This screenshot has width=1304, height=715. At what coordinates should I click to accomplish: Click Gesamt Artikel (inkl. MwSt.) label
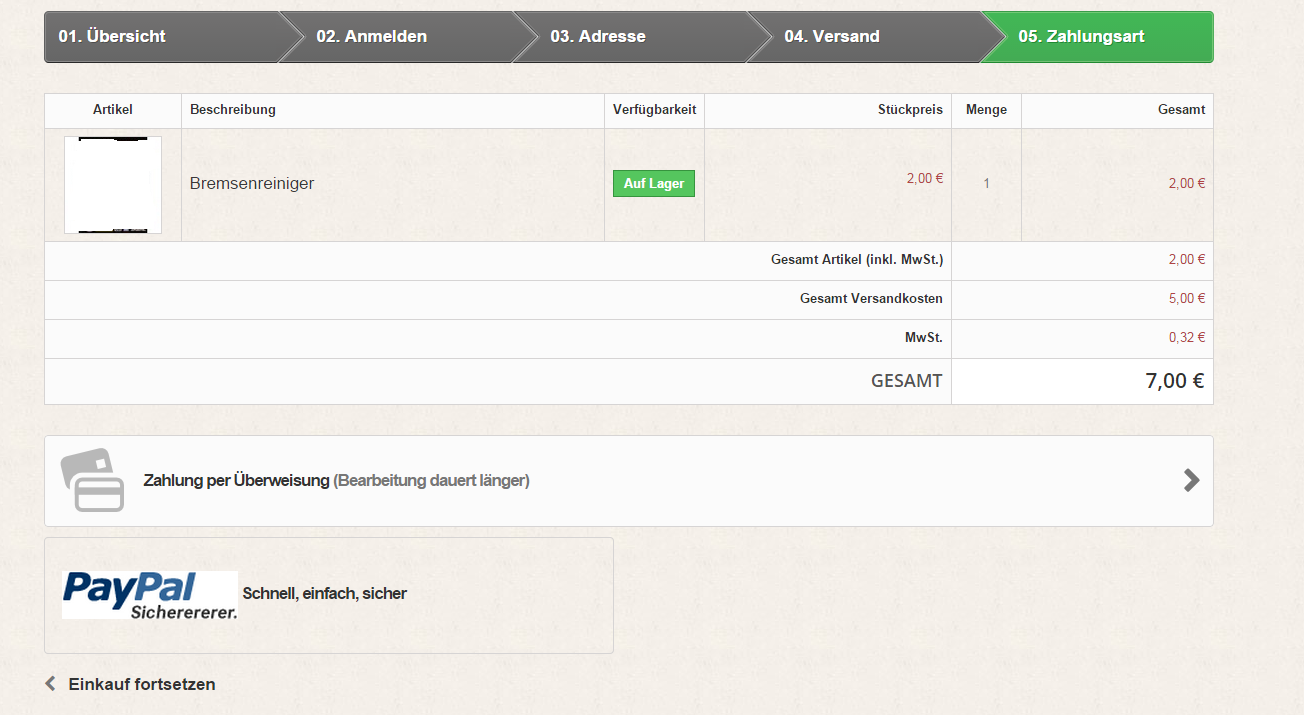tap(857, 260)
